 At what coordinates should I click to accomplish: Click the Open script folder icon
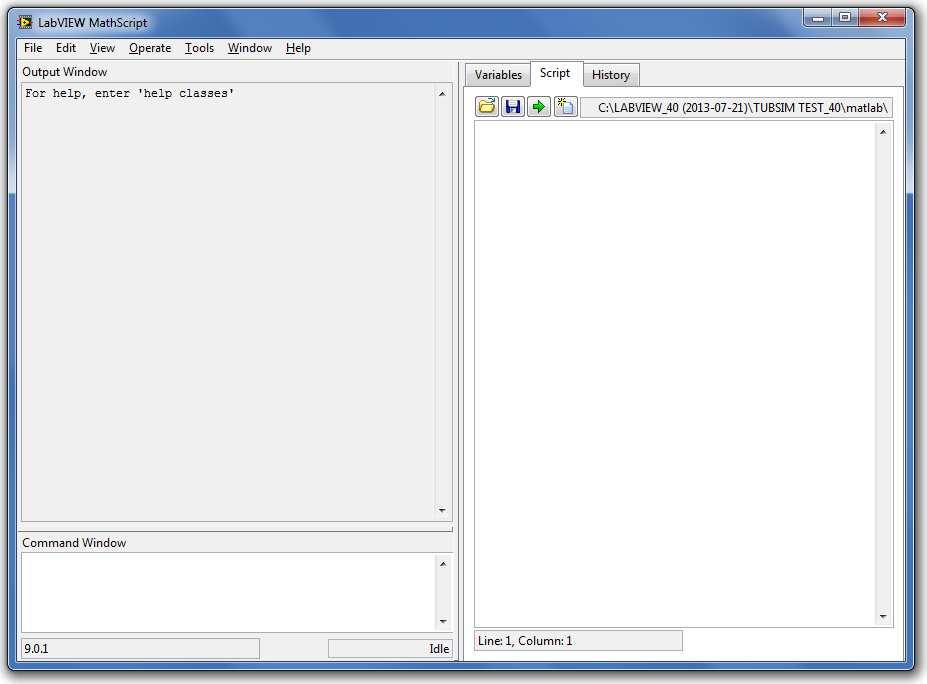coord(487,107)
